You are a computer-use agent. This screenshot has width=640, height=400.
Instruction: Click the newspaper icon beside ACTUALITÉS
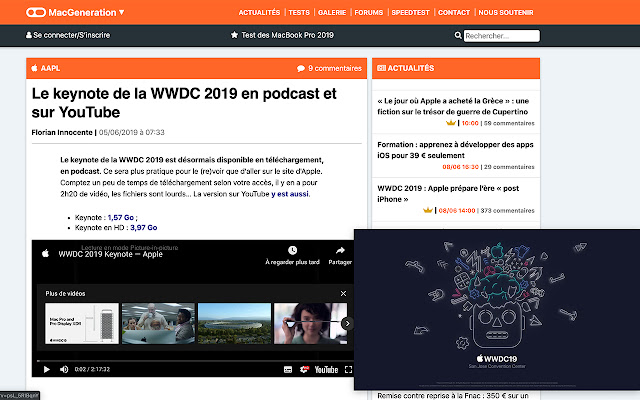(x=381, y=68)
